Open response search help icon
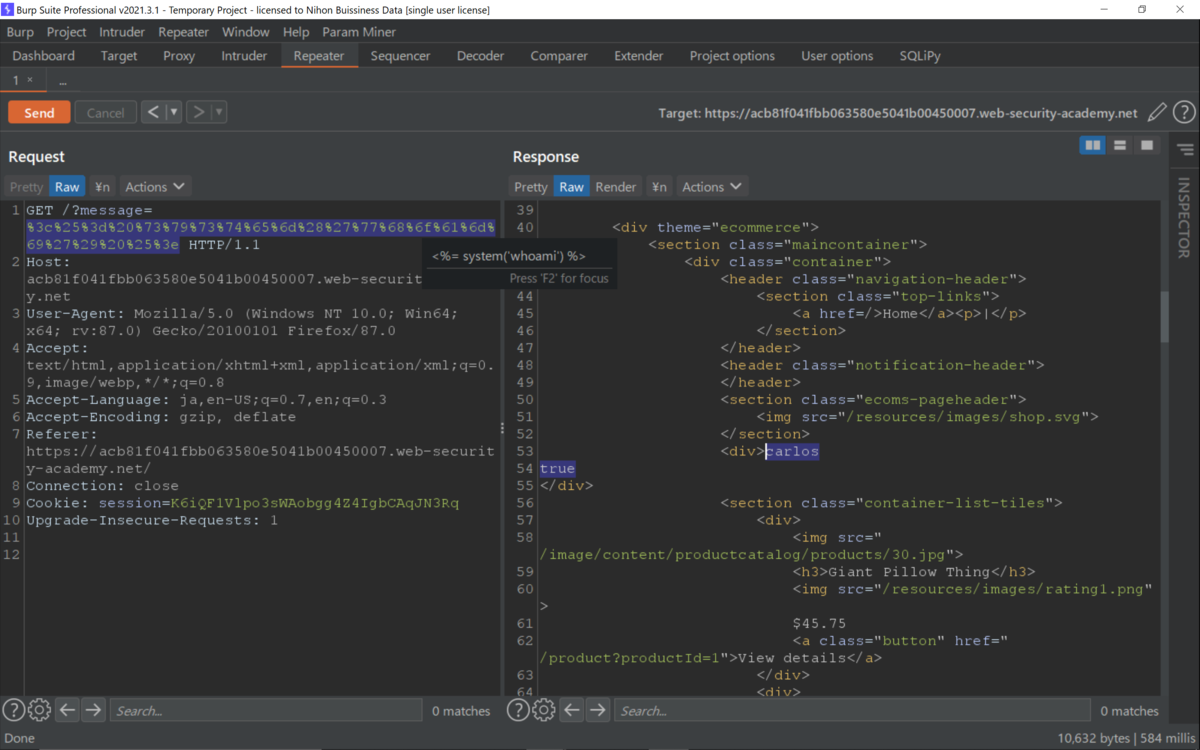1200x750 pixels. (518, 710)
